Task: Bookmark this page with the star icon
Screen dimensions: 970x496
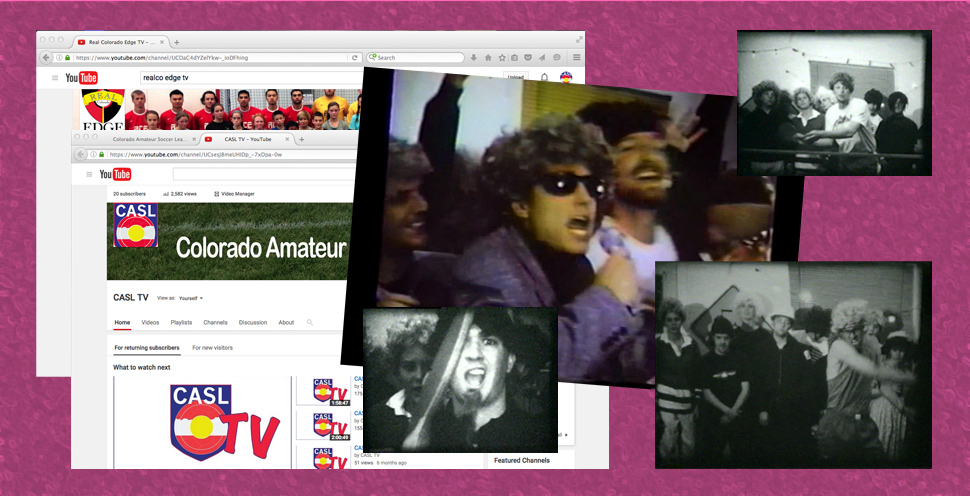Action: (502, 58)
